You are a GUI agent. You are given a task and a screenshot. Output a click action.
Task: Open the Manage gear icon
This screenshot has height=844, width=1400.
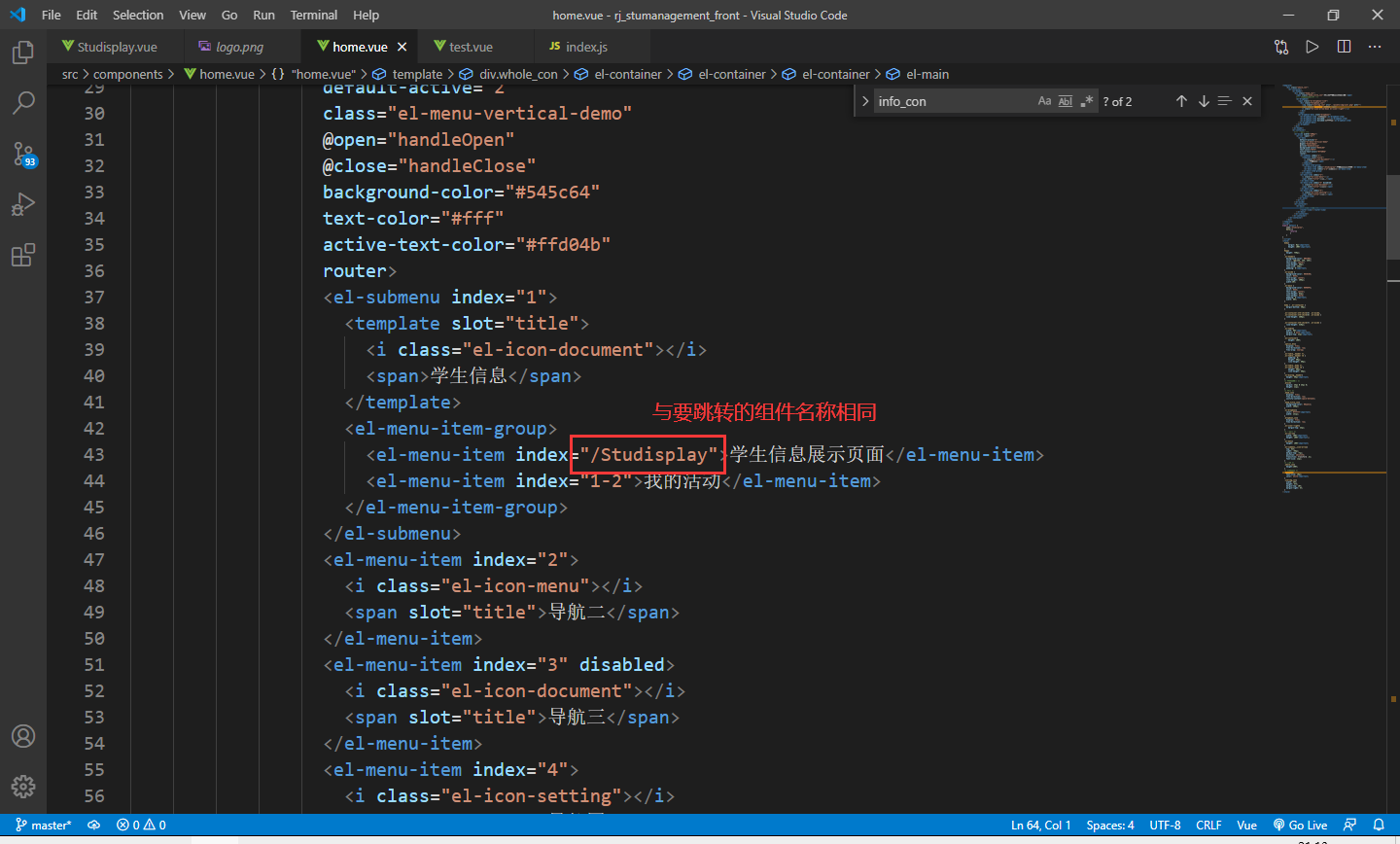click(23, 787)
